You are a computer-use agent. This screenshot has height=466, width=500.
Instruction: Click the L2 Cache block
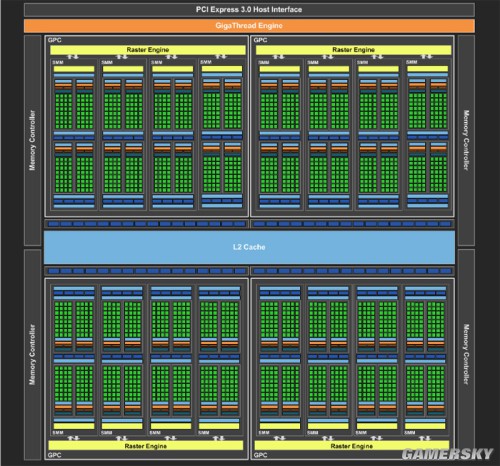(x=249, y=247)
